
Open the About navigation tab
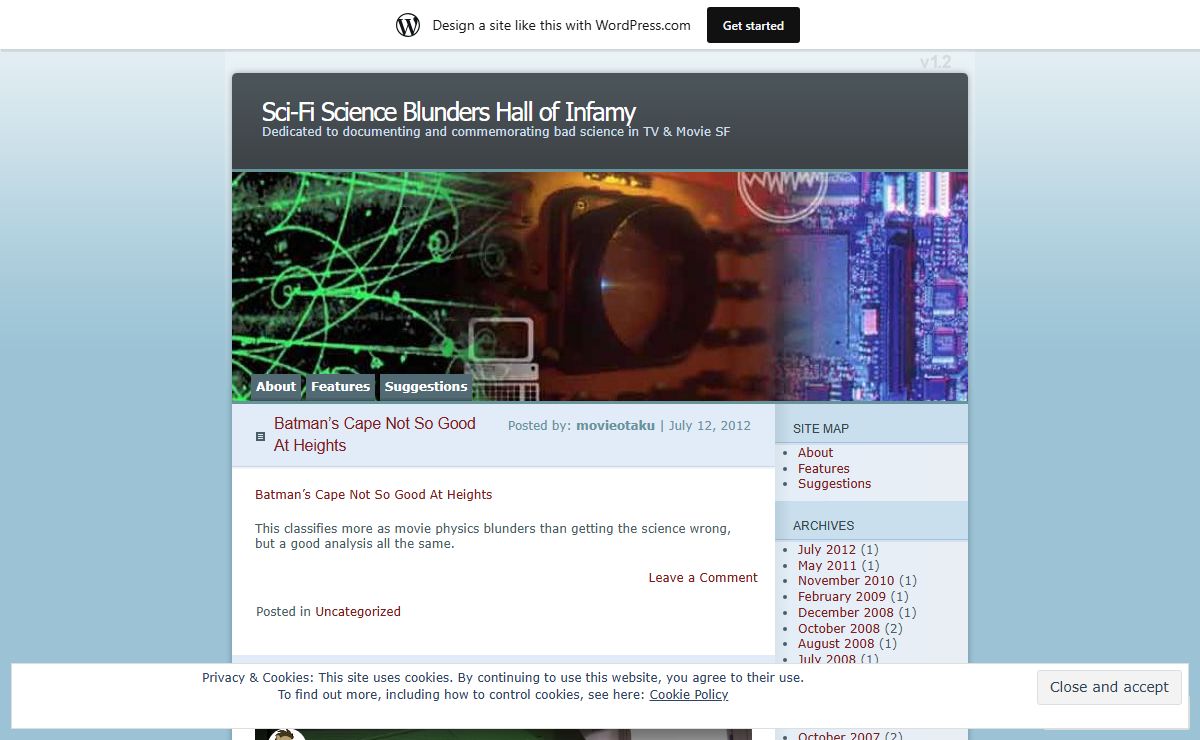pyautogui.click(x=276, y=387)
